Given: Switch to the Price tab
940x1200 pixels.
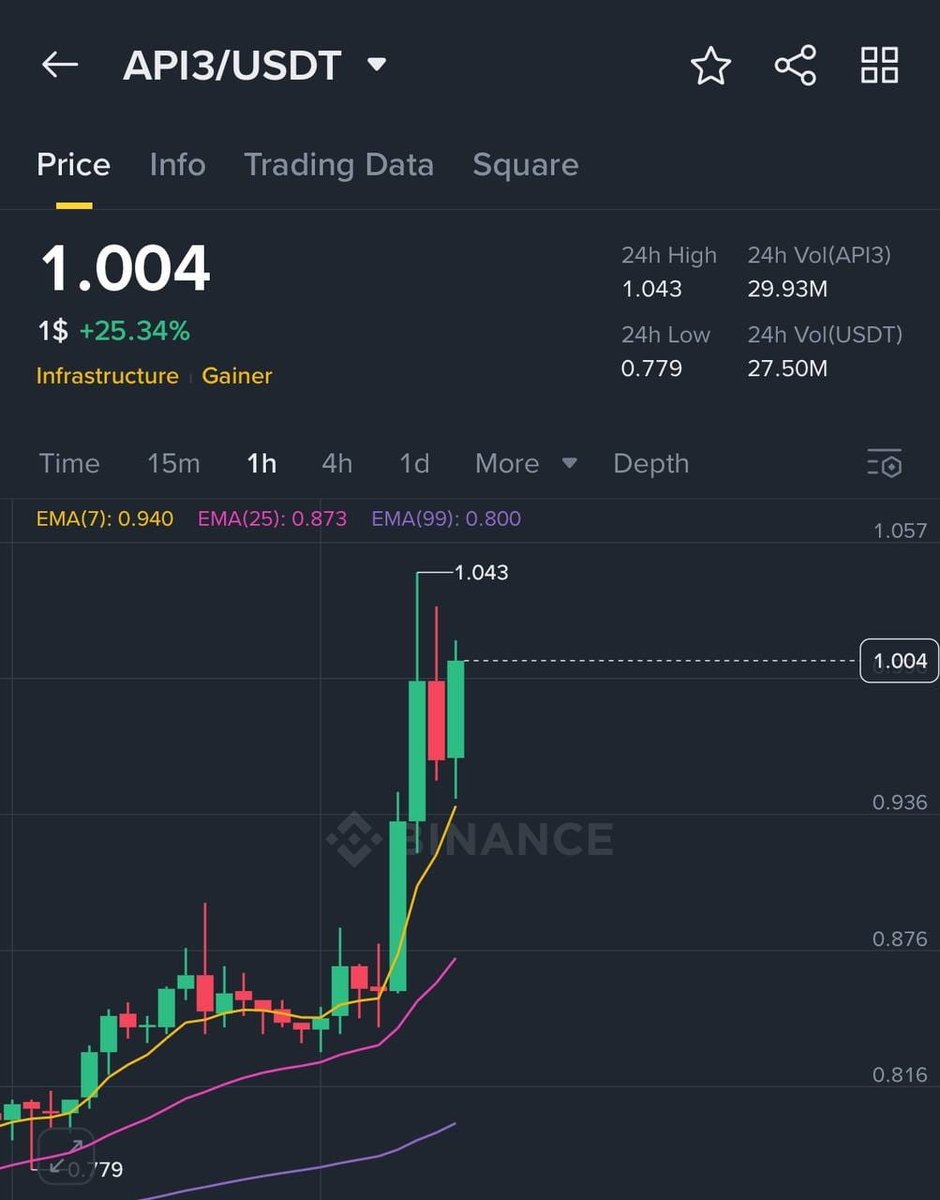Looking at the screenshot, I should click(x=74, y=164).
